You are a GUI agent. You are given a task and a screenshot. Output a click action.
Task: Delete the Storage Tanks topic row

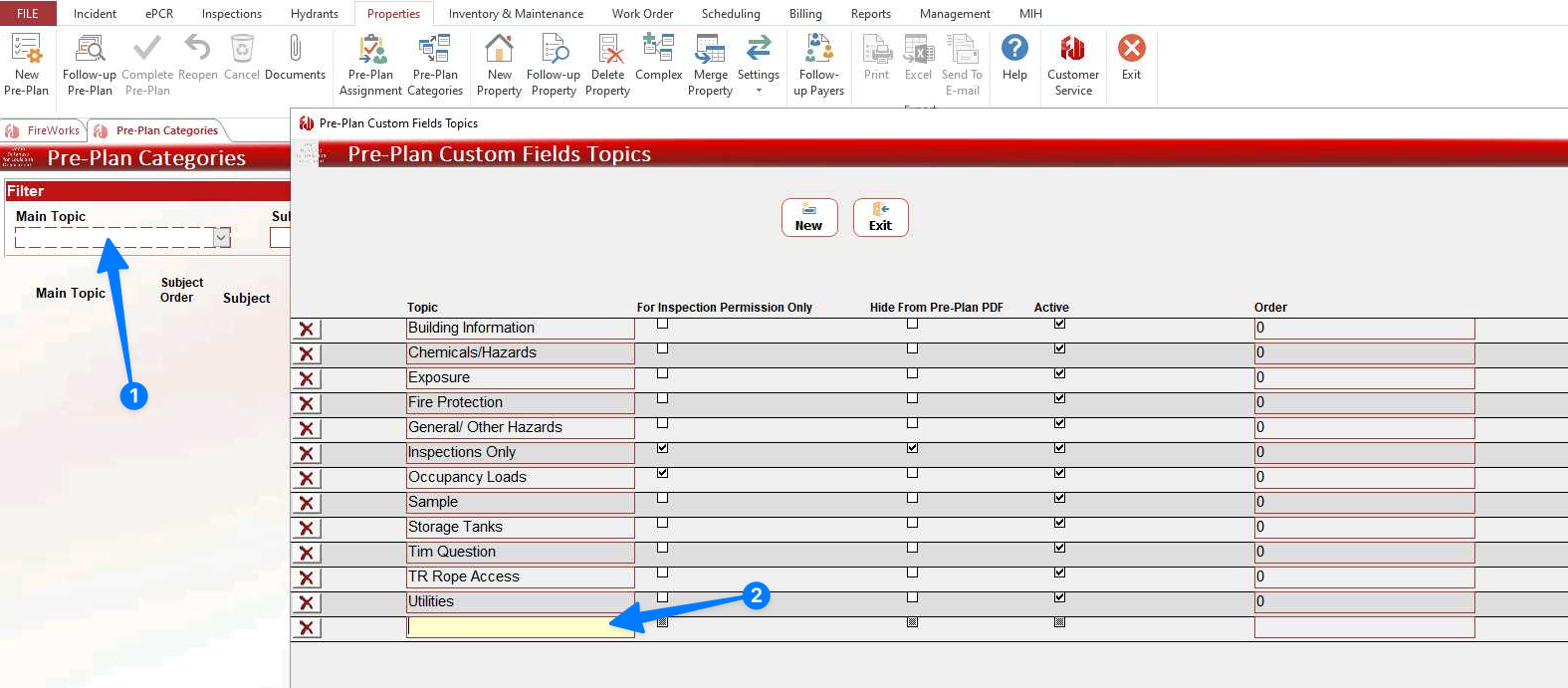point(307,529)
